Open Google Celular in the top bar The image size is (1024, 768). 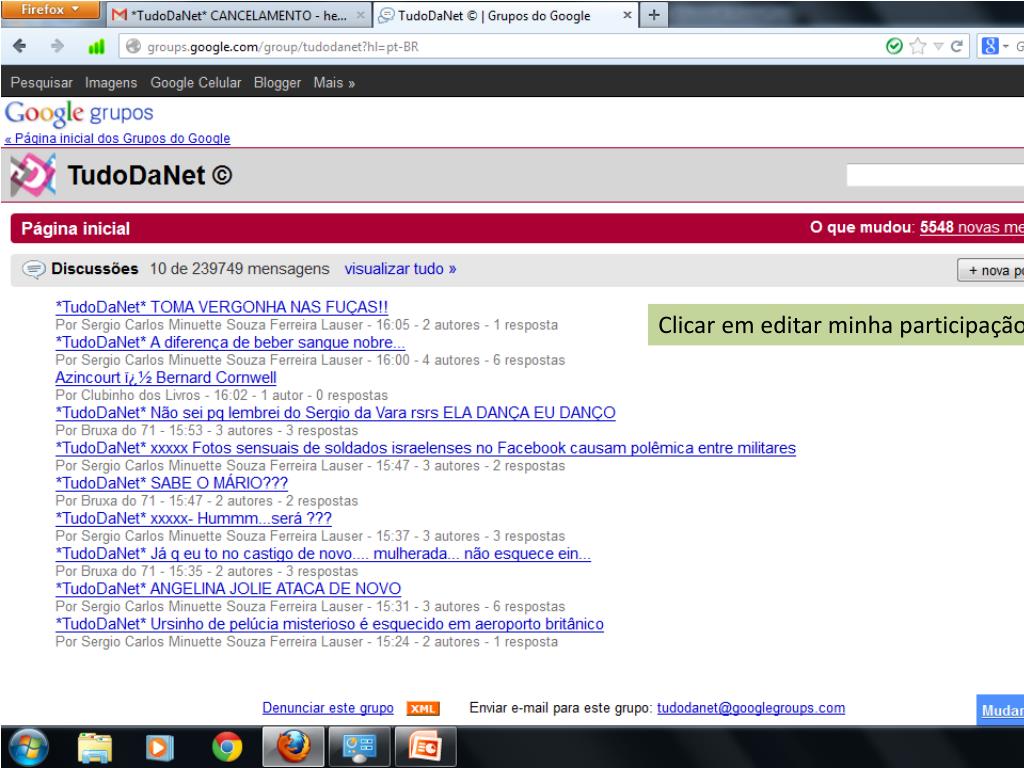pyautogui.click(x=196, y=83)
